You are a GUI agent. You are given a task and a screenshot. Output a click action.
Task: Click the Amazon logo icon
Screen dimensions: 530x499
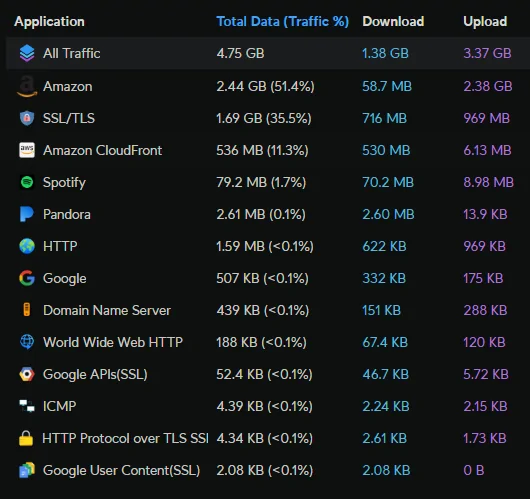(x=27, y=86)
